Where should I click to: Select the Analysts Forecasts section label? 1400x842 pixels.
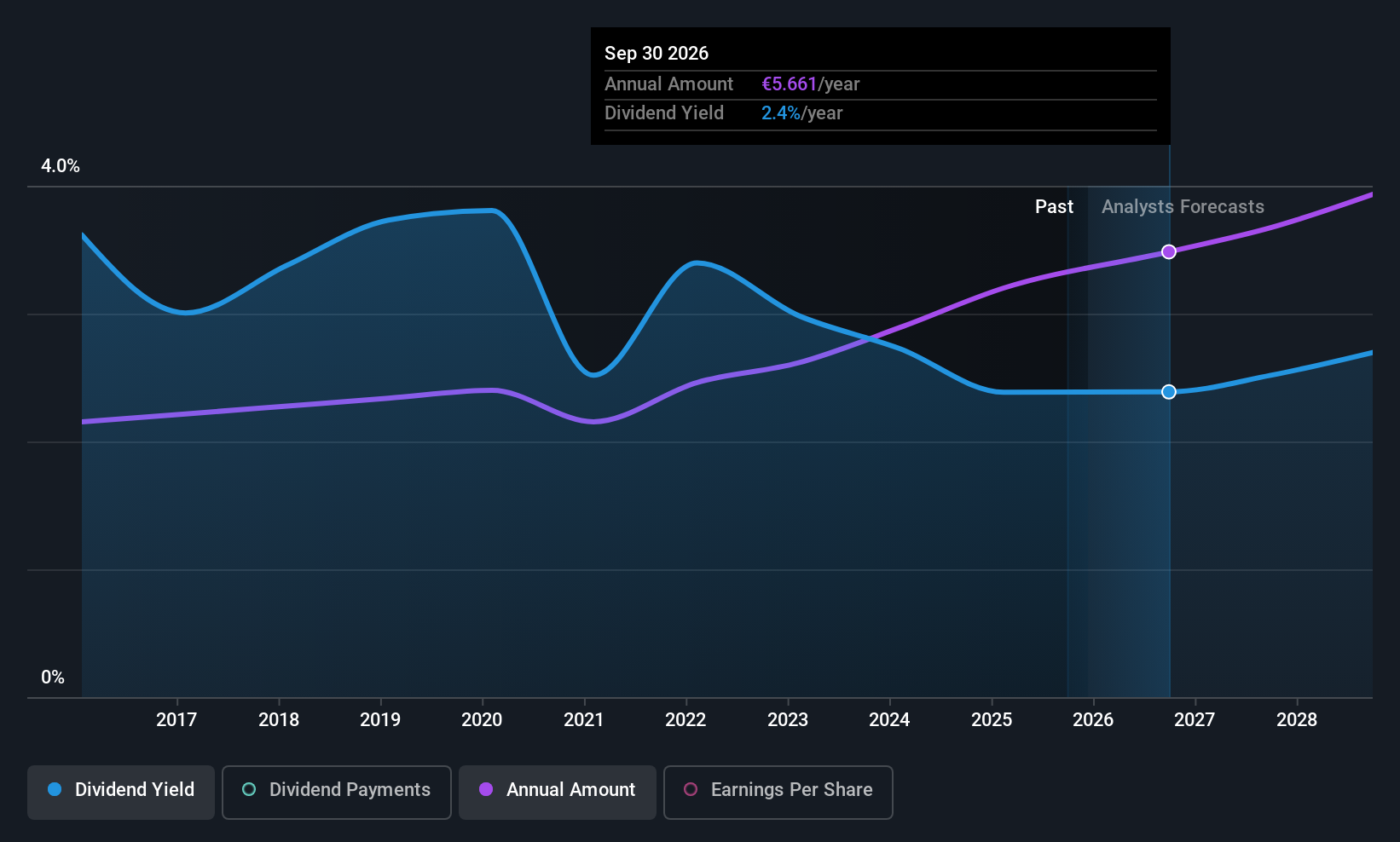coord(1183,207)
